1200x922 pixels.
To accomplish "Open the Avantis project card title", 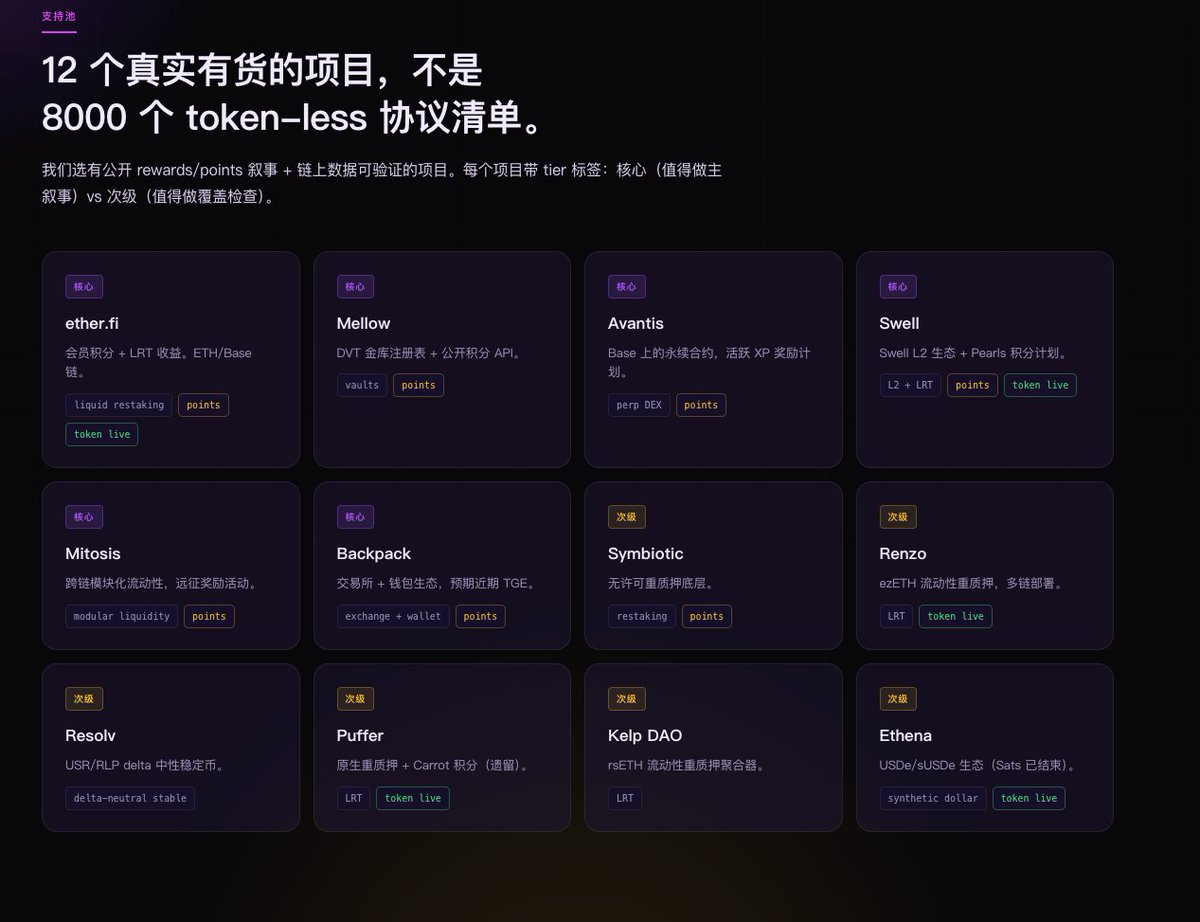I will (x=636, y=323).
